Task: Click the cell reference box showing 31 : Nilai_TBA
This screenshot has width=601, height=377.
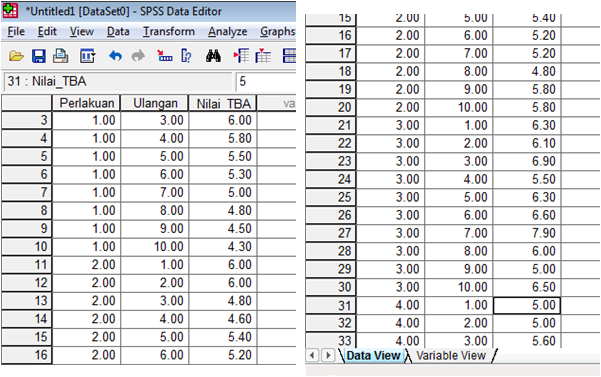Action: pos(117,82)
